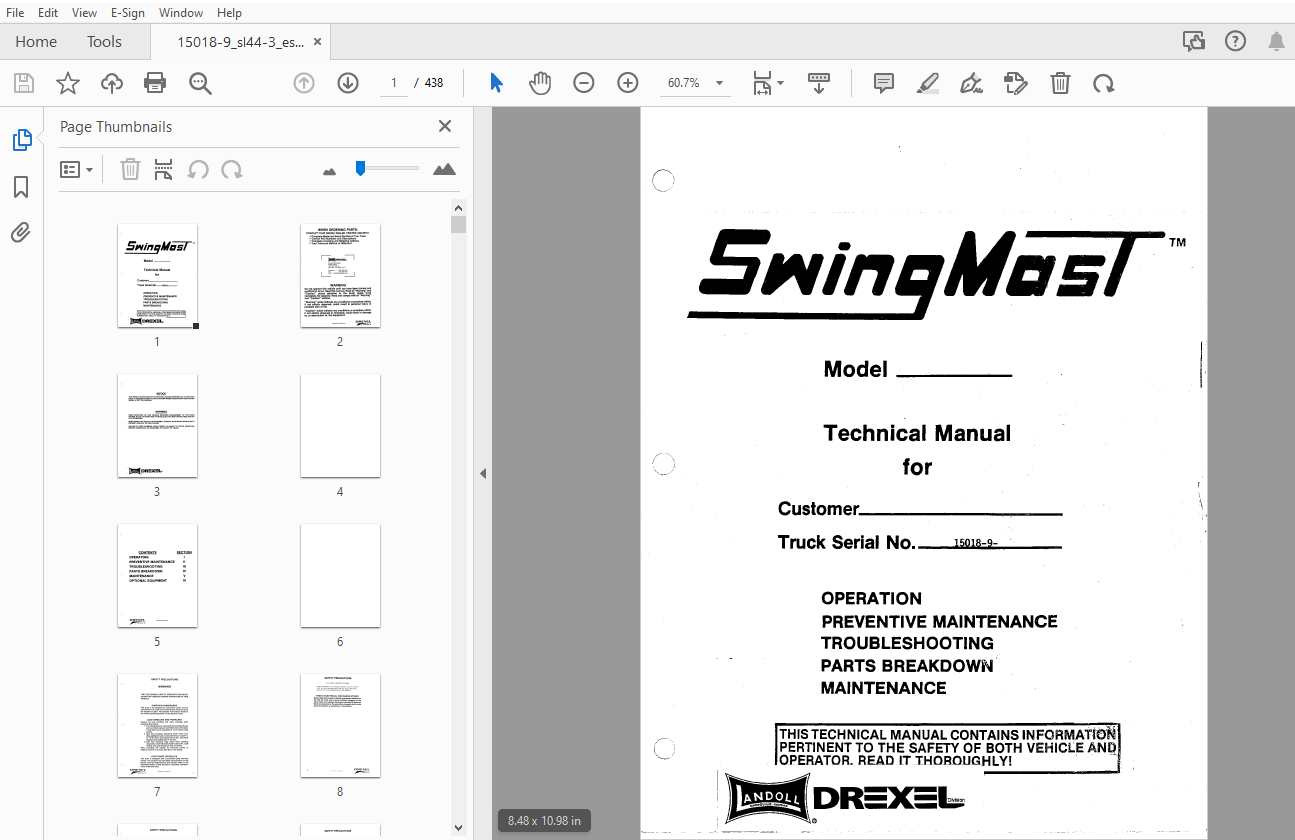Screen dimensions: 1295x840
Task: Open the read mode keyboard icon
Action: (x=819, y=83)
